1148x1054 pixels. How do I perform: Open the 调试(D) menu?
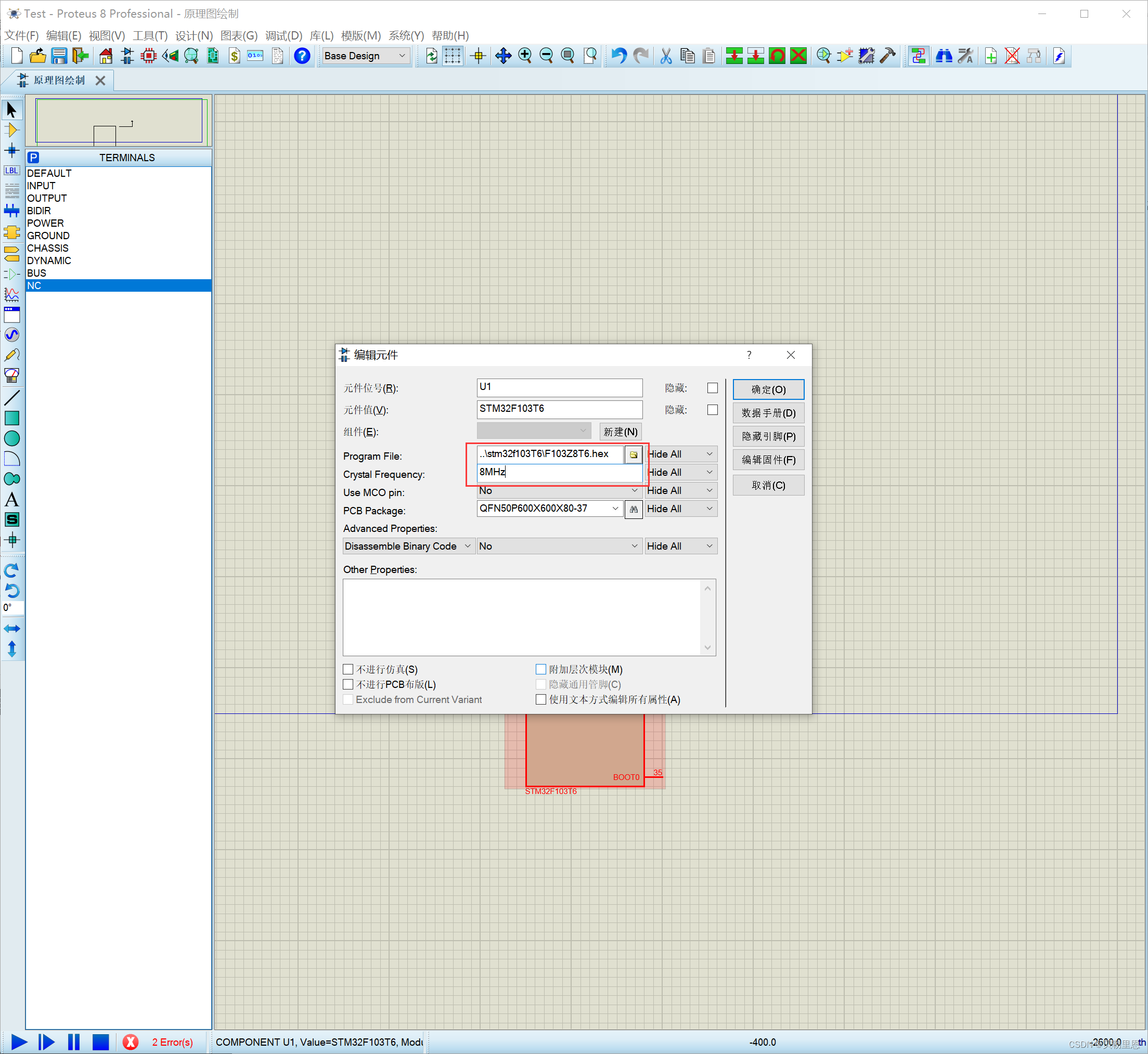(283, 35)
